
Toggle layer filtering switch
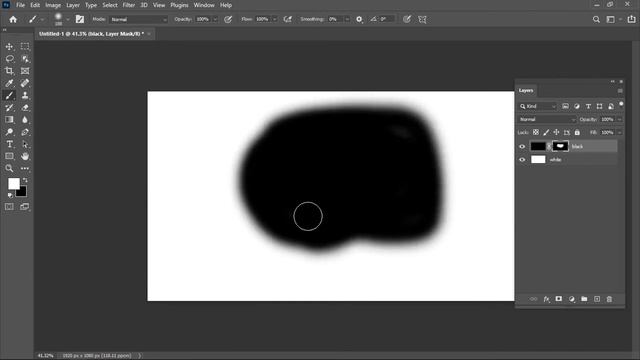[621, 104]
